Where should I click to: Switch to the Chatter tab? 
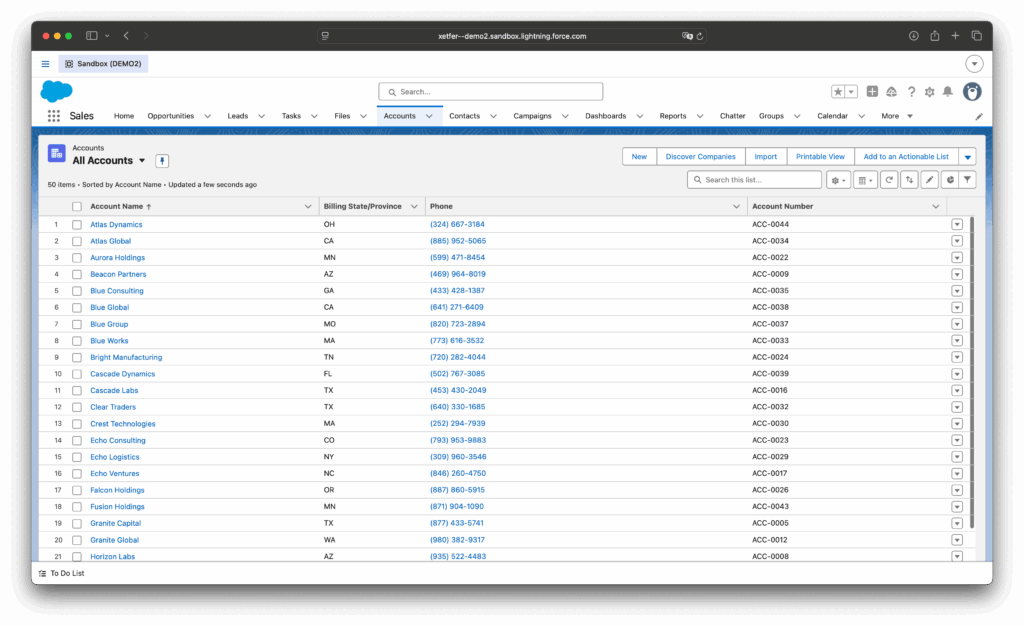click(732, 116)
